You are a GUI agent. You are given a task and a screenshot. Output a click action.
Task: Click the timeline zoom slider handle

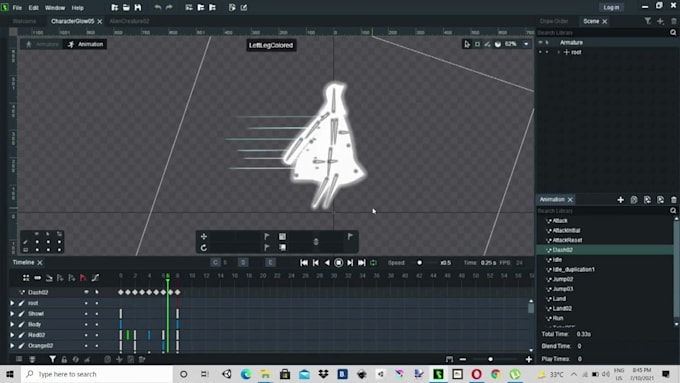point(490,359)
